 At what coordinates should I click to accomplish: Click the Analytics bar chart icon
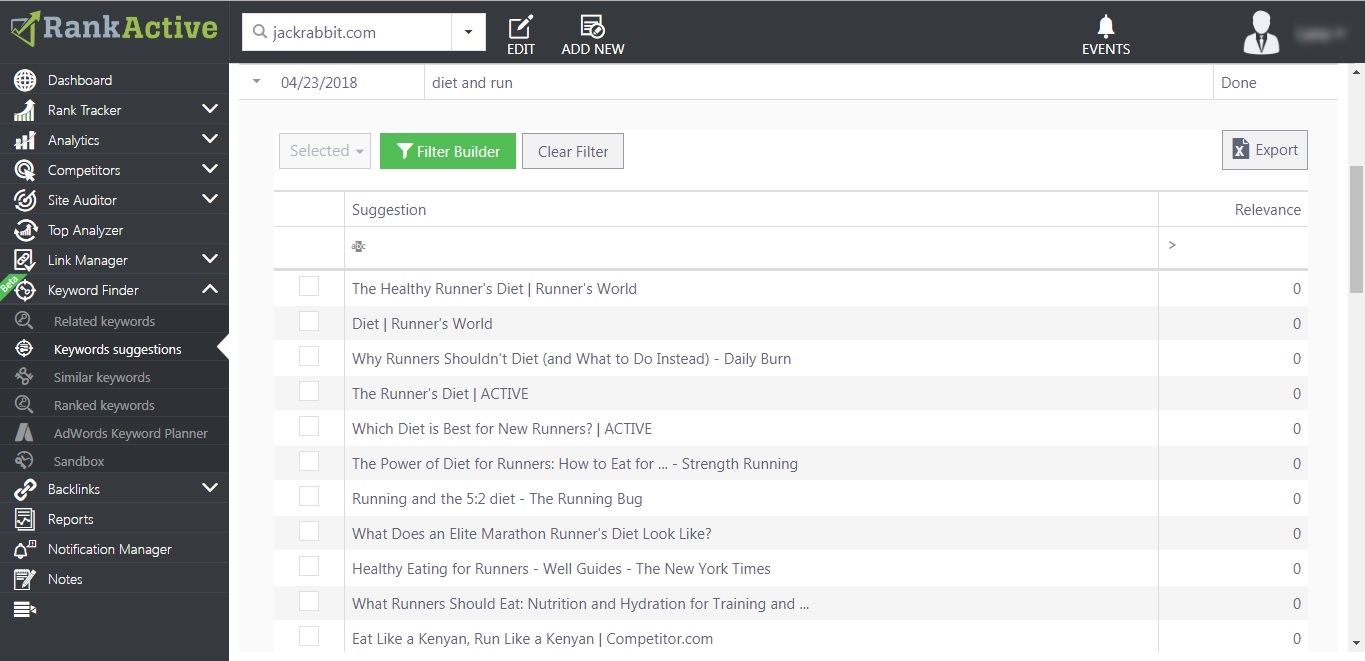pos(25,140)
